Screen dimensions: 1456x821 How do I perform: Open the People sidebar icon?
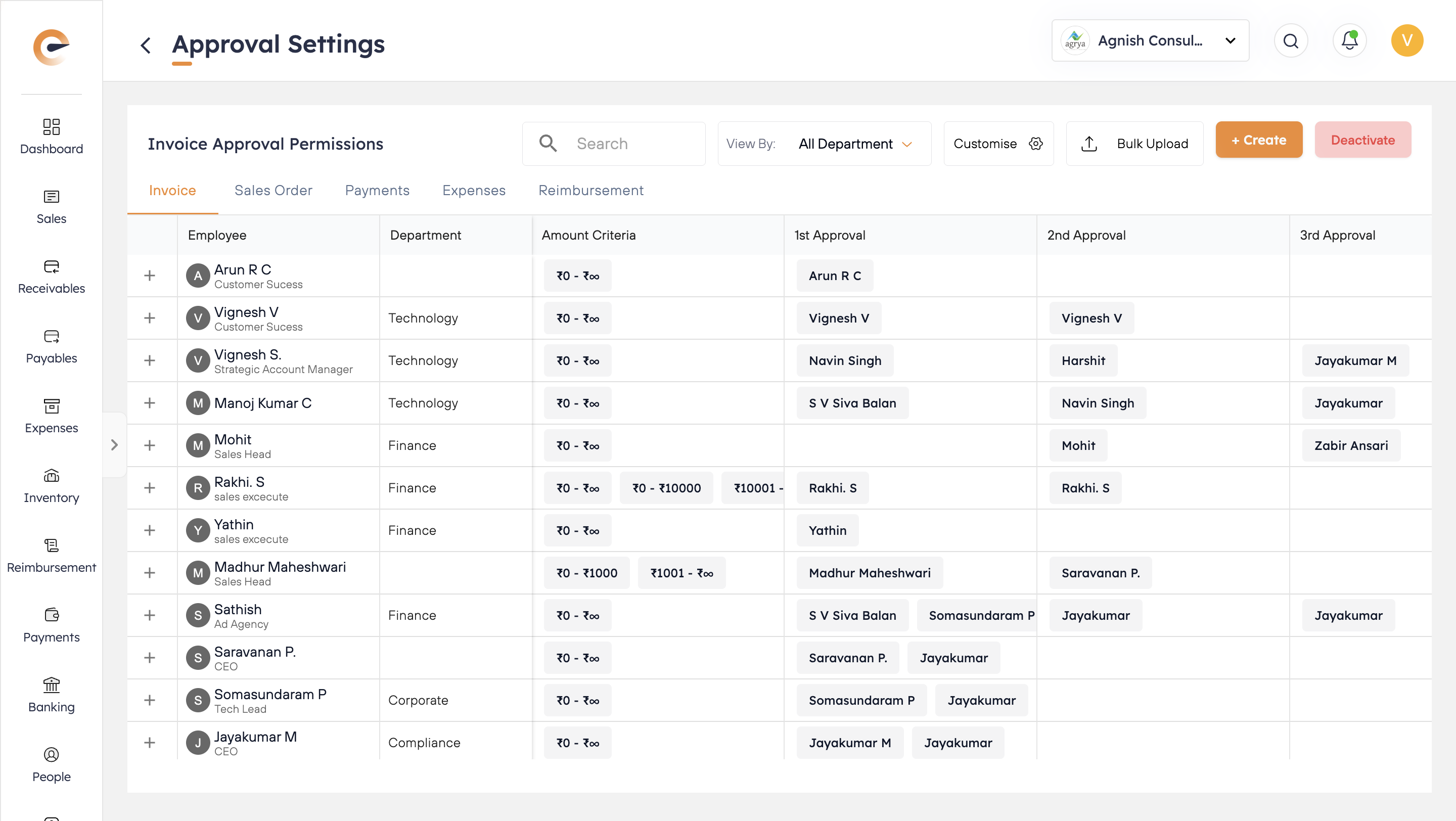pos(52,755)
